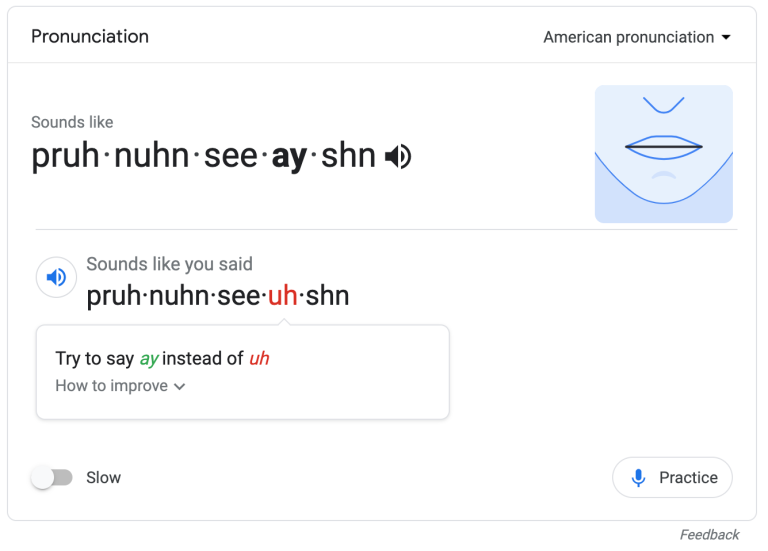Image resolution: width=768 pixels, height=551 pixels.
Task: Expand the How to improve section
Action: point(112,386)
